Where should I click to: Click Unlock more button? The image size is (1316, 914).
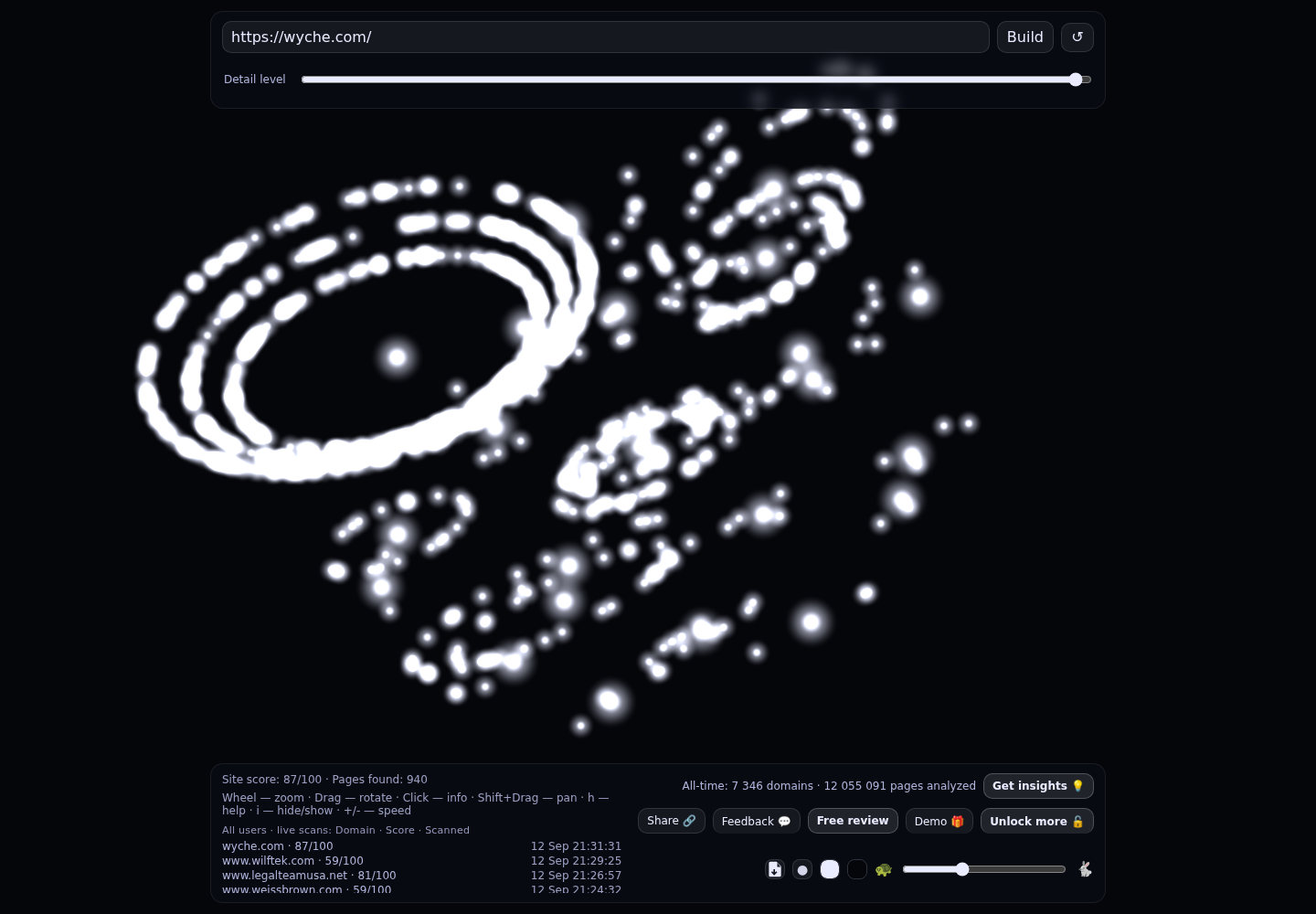coord(1037,821)
